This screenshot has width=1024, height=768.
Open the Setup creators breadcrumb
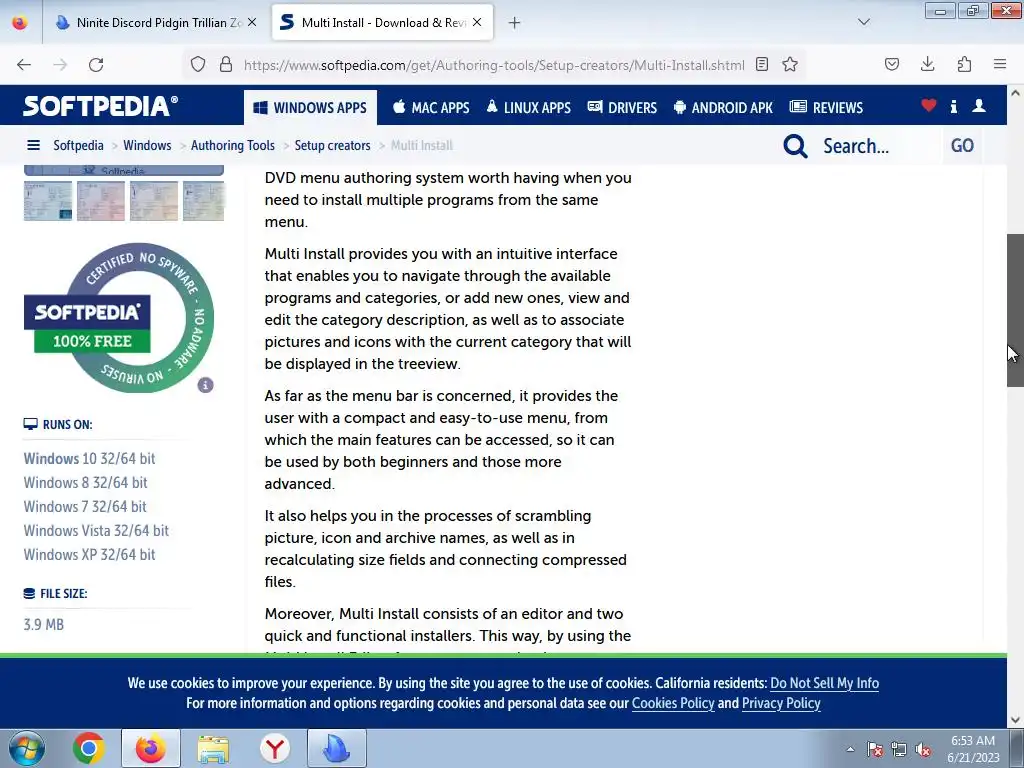point(332,145)
